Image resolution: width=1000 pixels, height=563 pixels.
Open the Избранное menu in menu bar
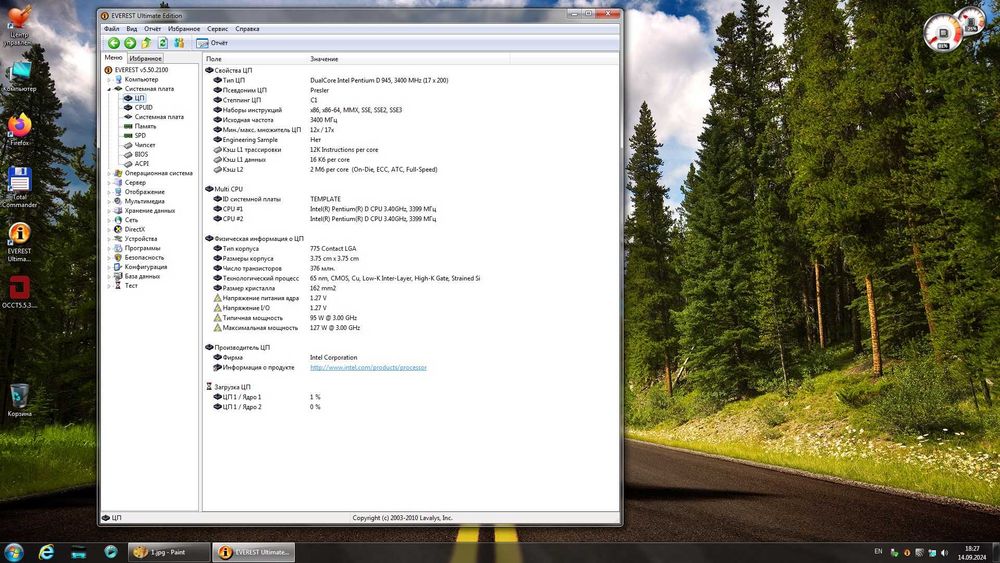point(184,29)
